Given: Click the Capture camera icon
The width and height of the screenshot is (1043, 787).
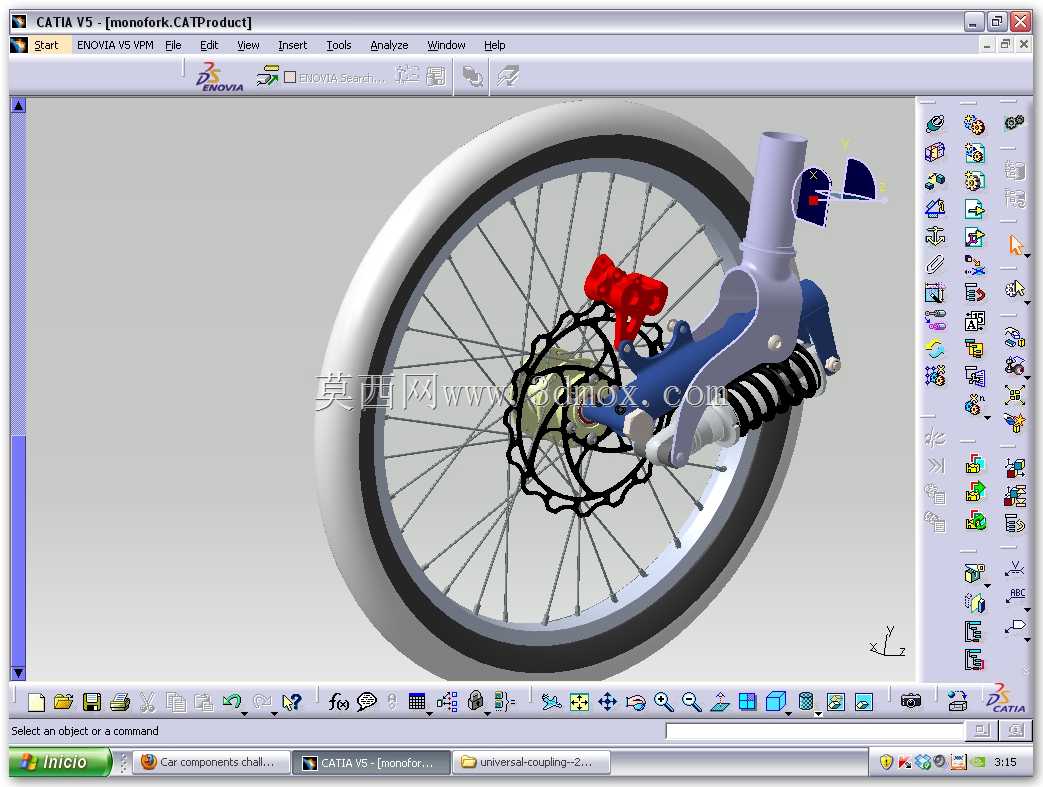Looking at the screenshot, I should click(x=911, y=701).
